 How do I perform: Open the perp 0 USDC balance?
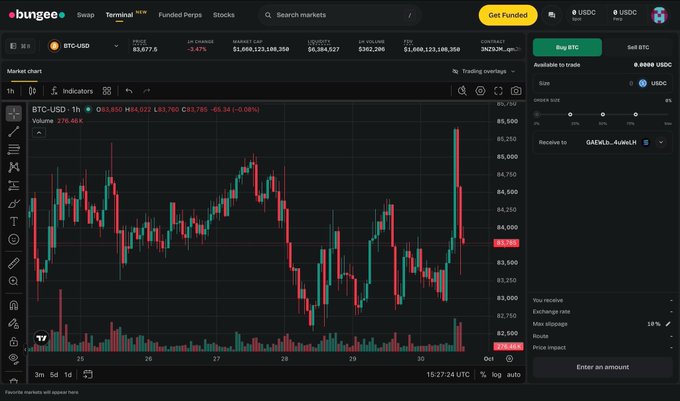click(625, 15)
